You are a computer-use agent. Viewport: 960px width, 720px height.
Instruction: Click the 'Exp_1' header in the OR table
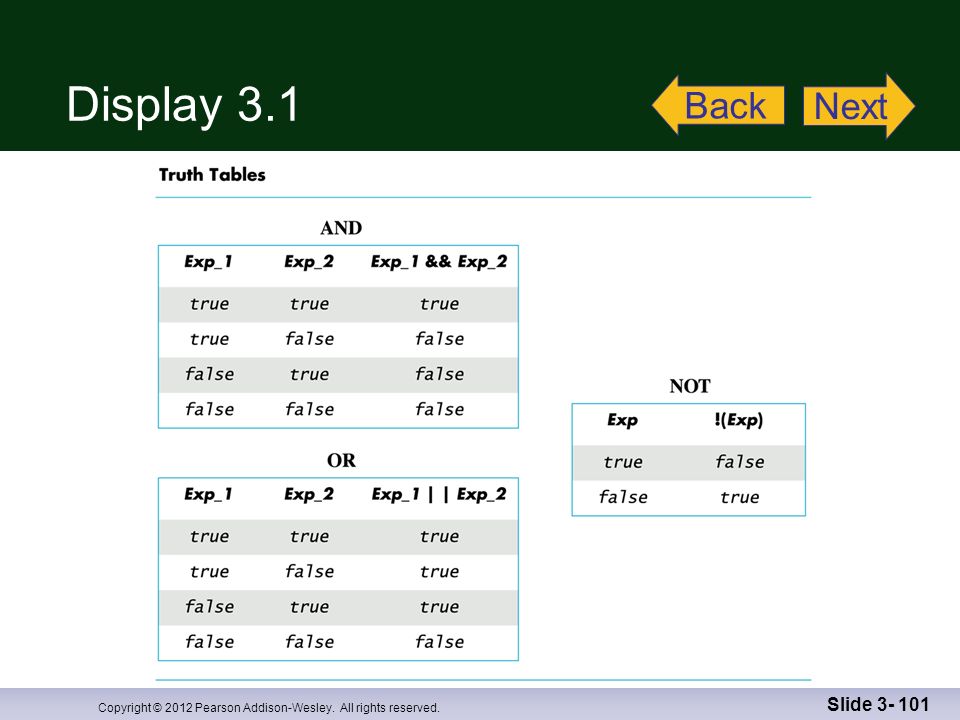[x=208, y=495]
